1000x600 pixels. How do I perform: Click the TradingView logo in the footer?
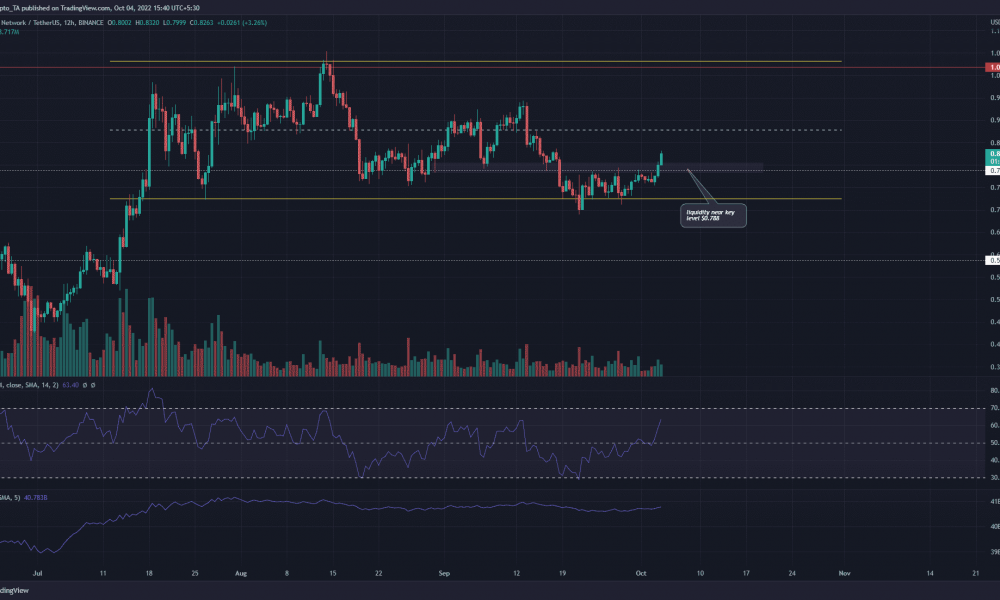(x=14, y=590)
